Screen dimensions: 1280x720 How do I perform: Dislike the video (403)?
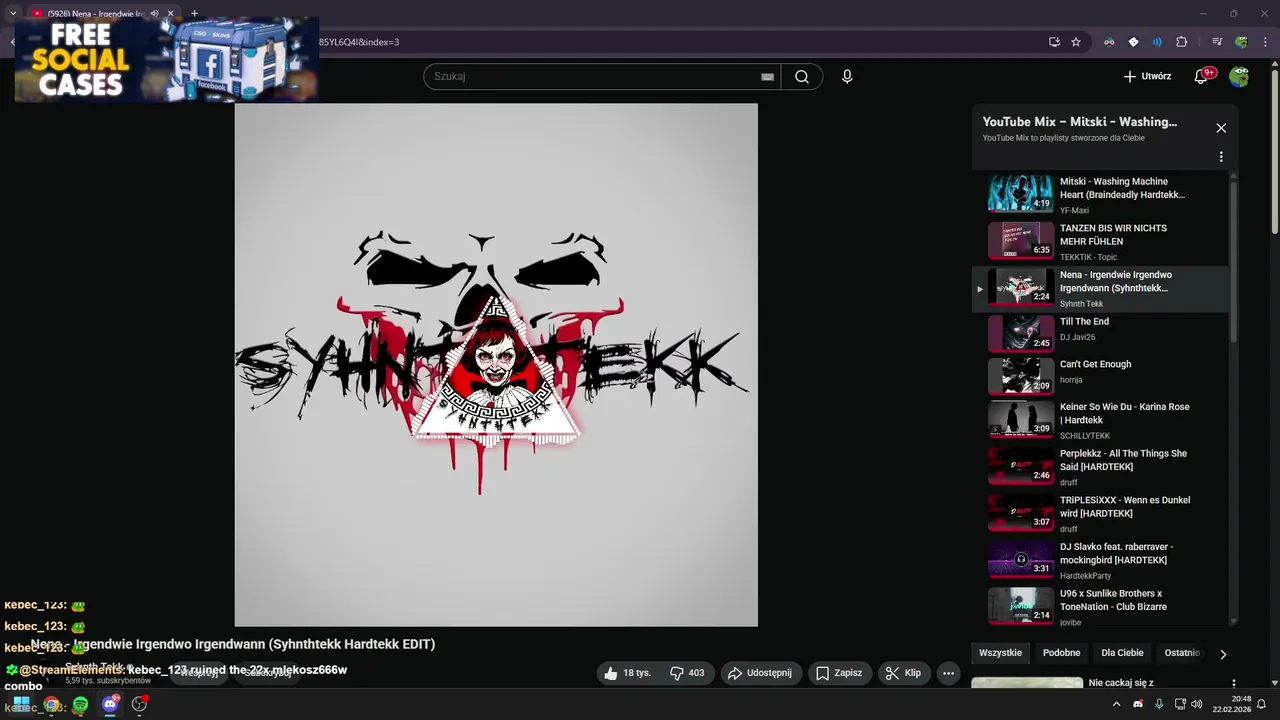click(687, 673)
